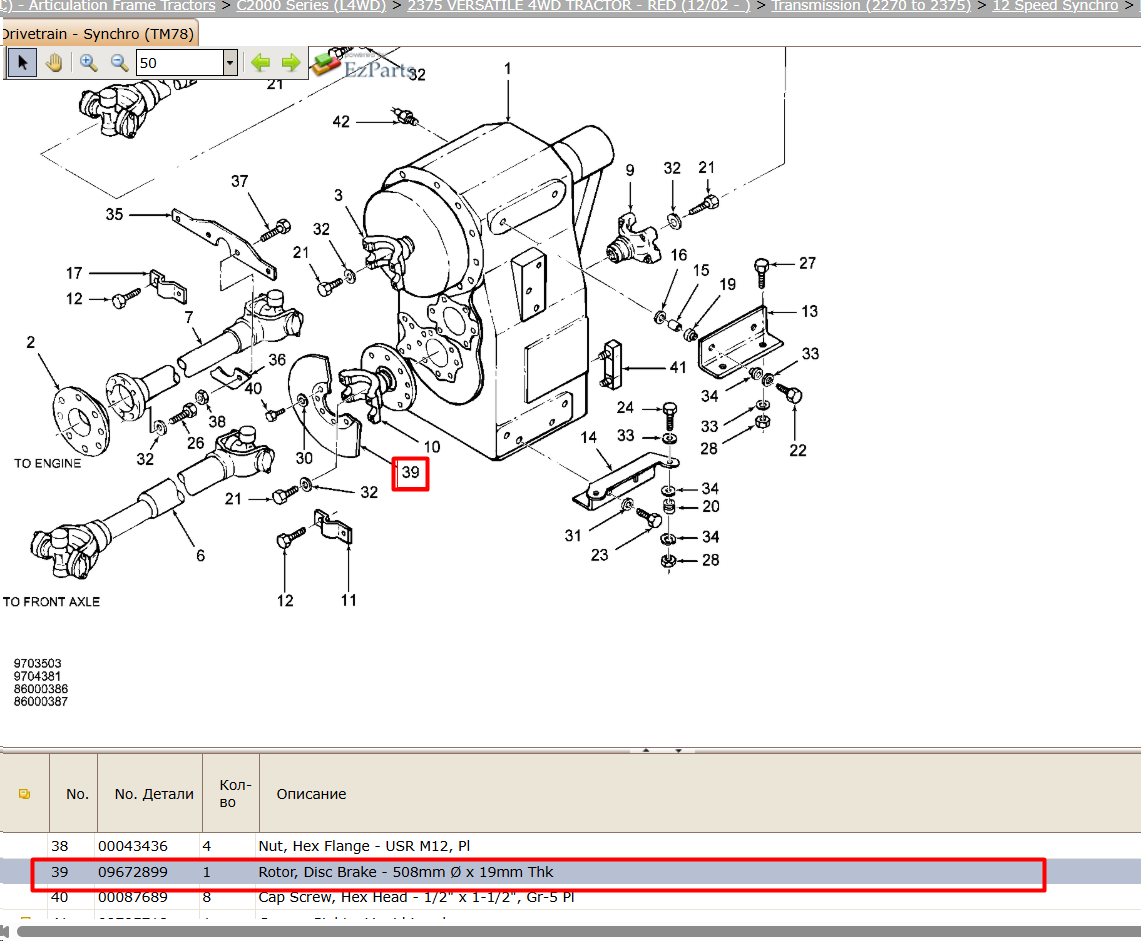Click callout 20 in the diagram
The width and height of the screenshot is (1141, 941).
pos(711,507)
